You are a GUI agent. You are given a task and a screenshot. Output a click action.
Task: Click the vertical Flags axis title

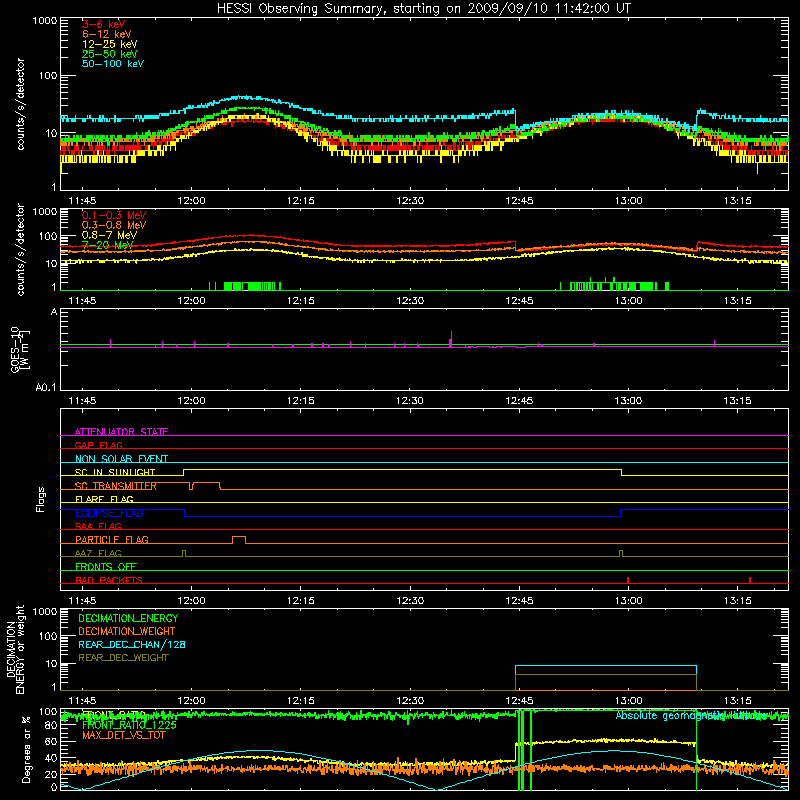coord(41,499)
